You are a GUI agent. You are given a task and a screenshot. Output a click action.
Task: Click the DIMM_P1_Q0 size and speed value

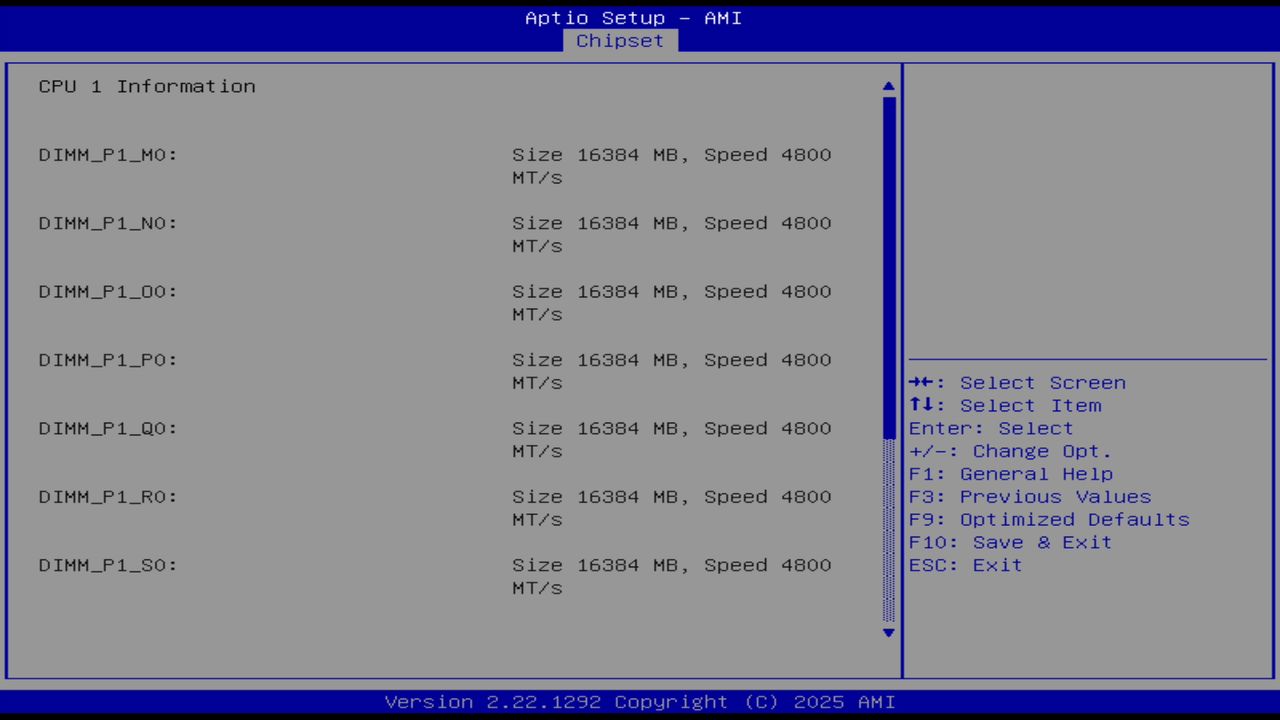tap(672, 440)
